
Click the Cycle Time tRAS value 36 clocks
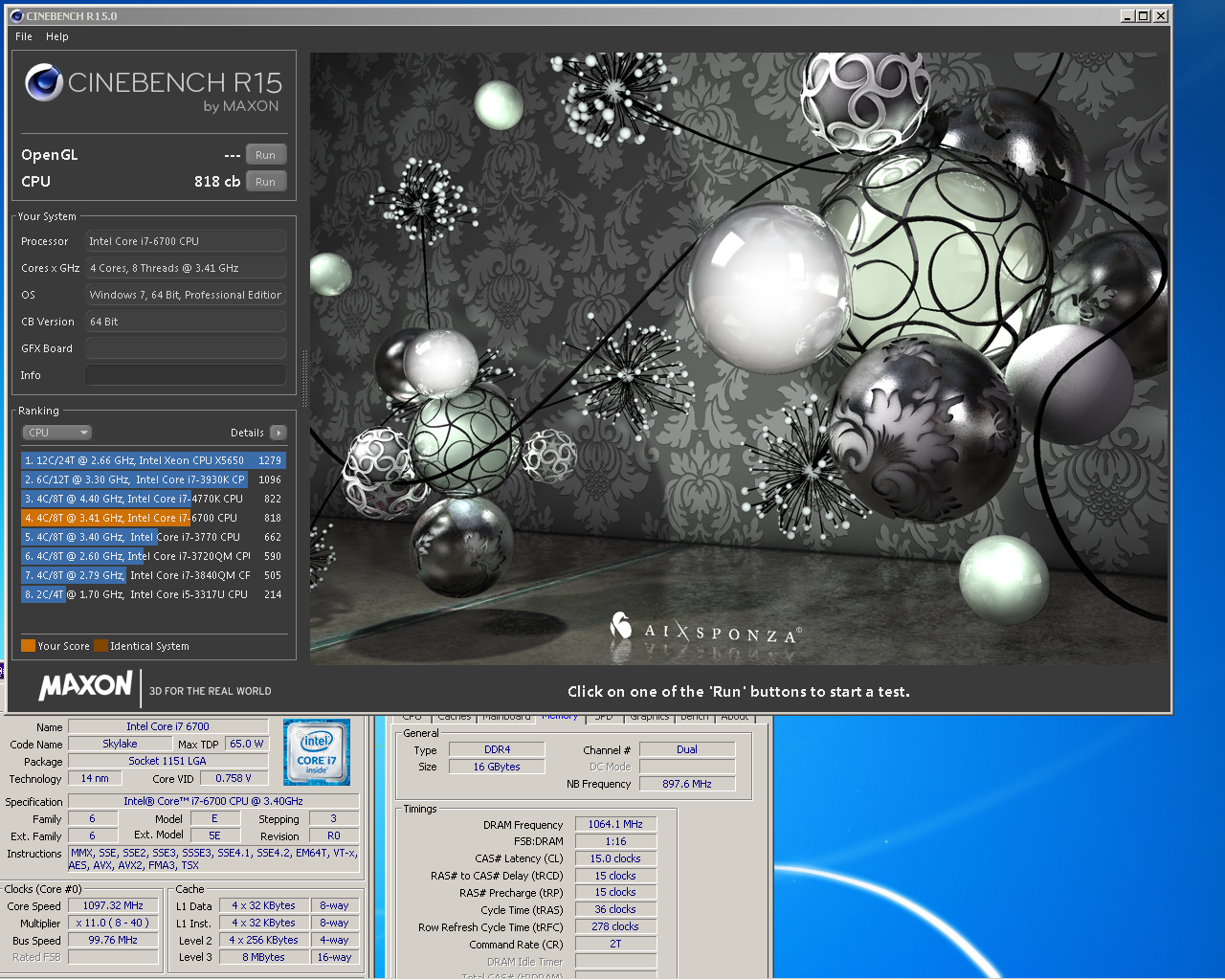tap(615, 909)
